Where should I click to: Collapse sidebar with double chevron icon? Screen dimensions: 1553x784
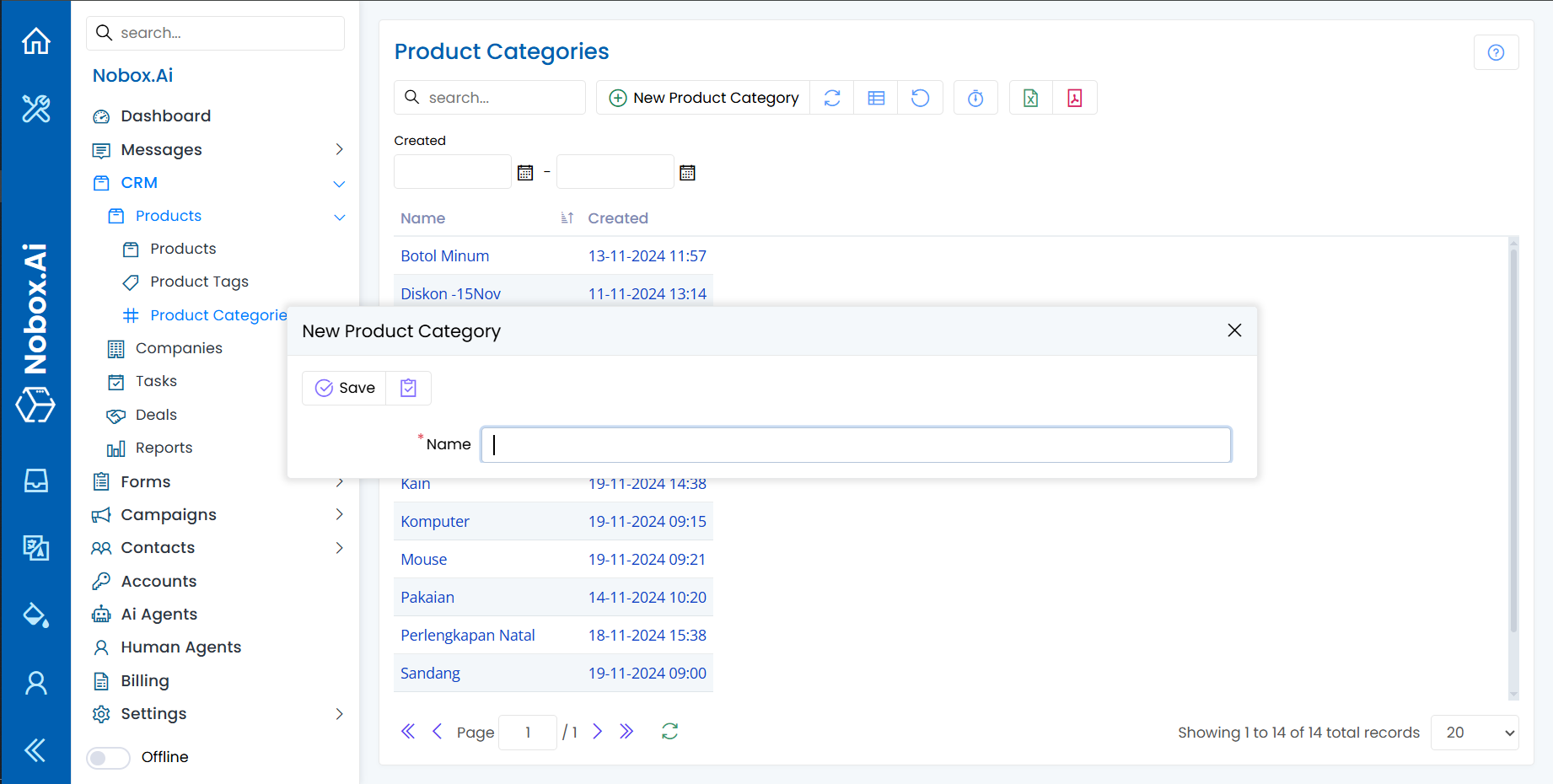coord(35,749)
